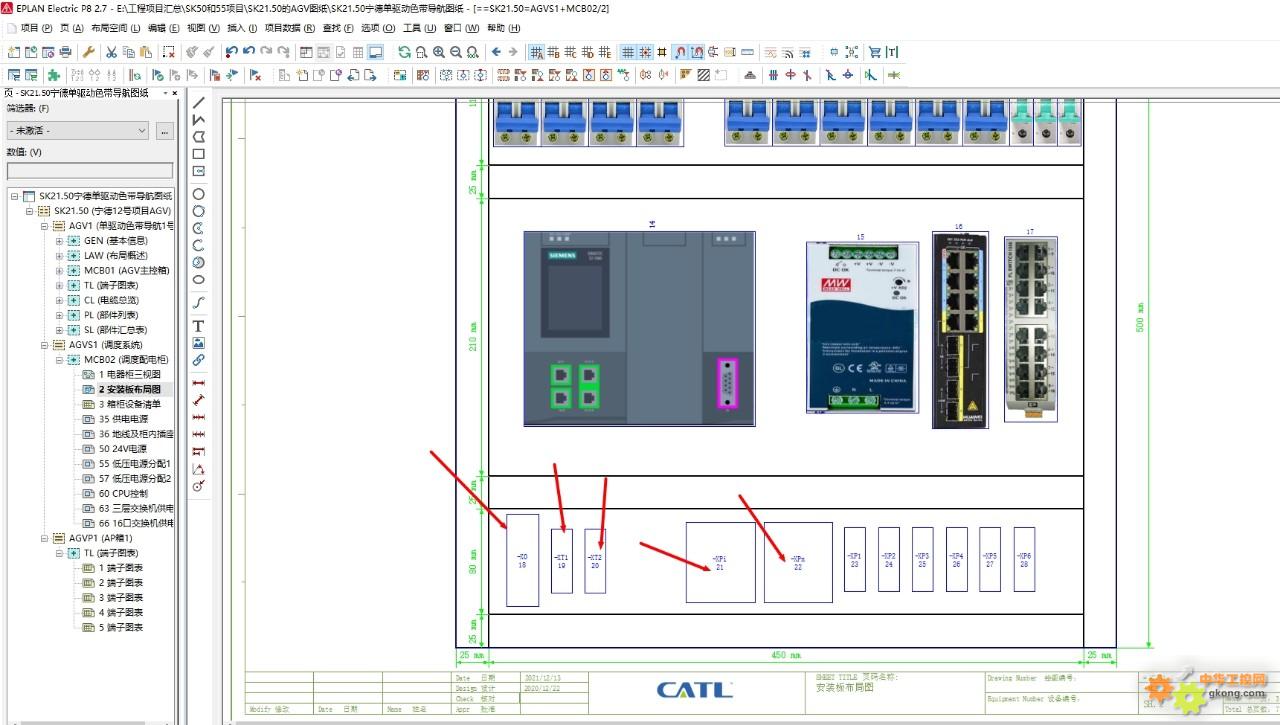Select the Hyperlink tool

click(x=199, y=360)
